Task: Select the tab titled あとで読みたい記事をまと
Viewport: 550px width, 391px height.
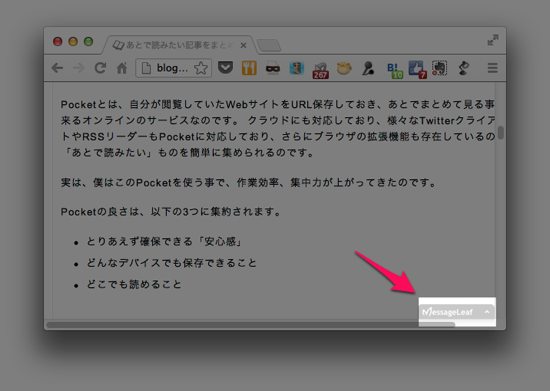Action: coord(179,45)
